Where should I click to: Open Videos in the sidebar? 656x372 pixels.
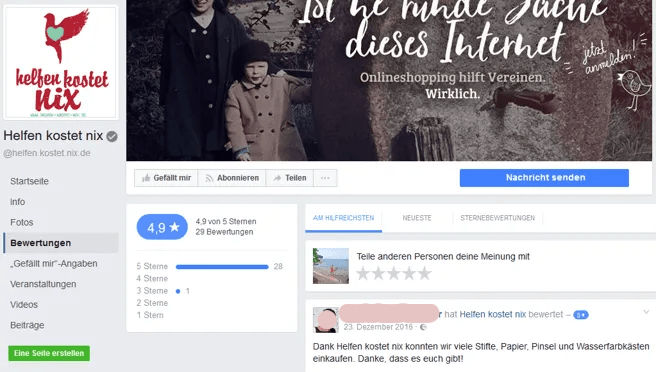24,305
